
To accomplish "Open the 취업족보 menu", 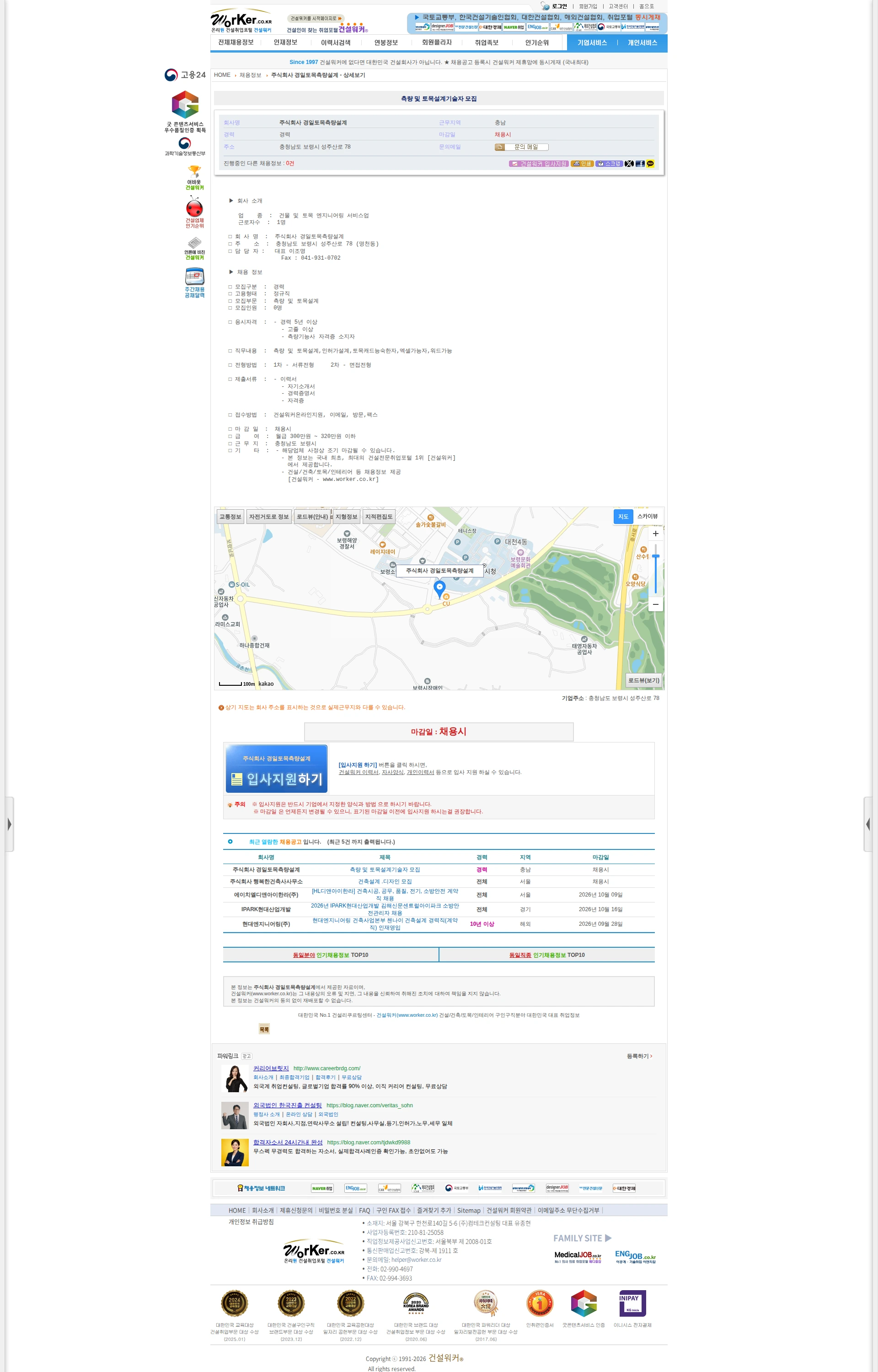I will [x=486, y=43].
